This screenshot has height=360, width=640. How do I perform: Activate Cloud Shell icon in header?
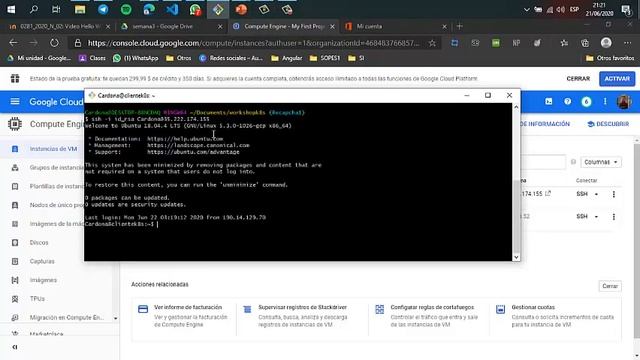coord(549,101)
